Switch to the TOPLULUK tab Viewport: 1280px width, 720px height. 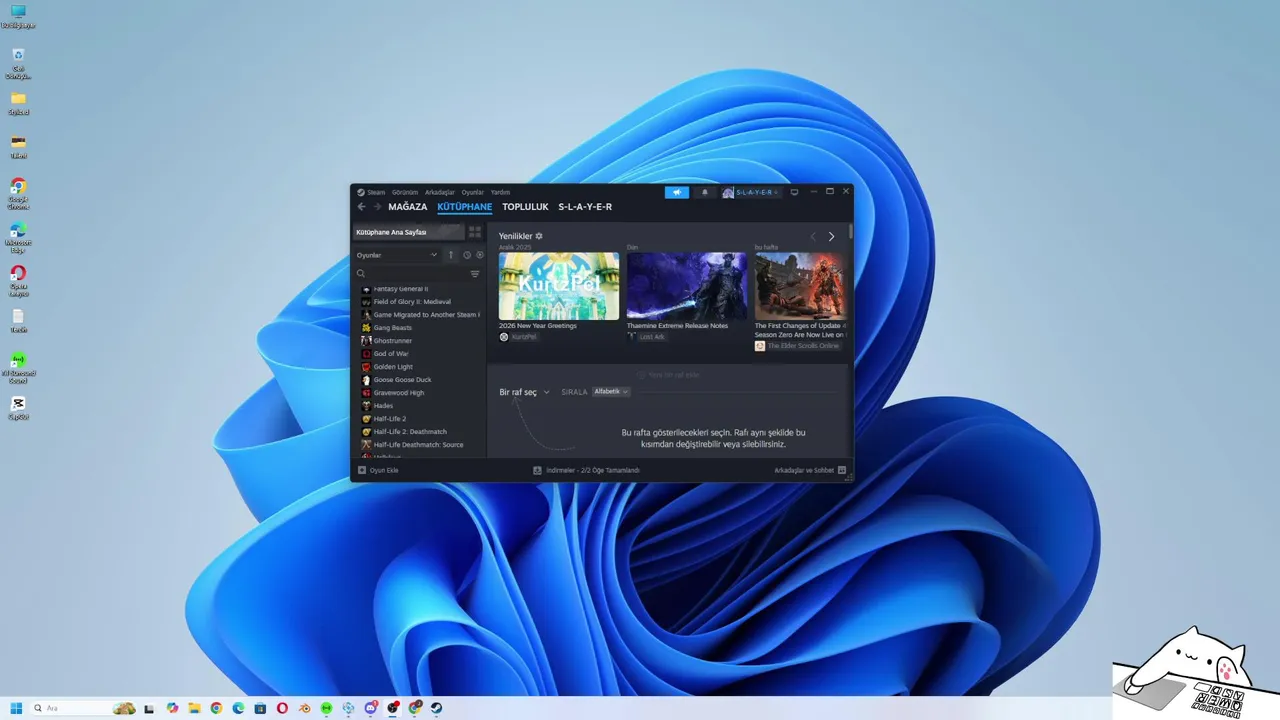click(525, 207)
